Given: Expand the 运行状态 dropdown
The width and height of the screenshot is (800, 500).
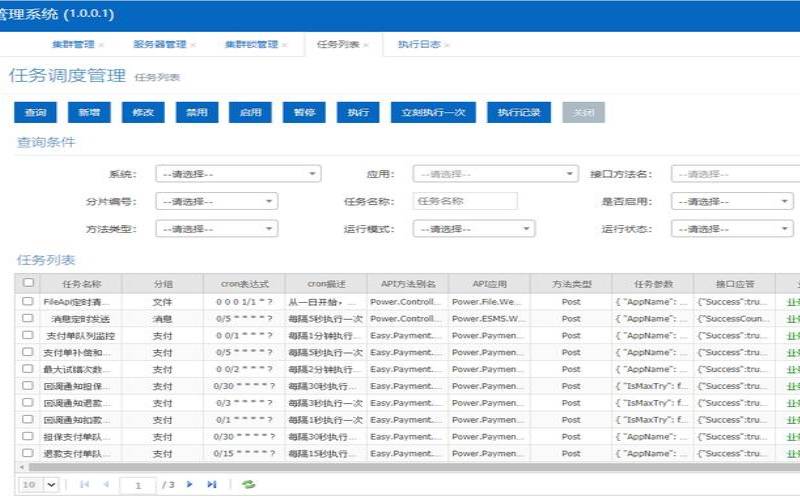Looking at the screenshot, I should coord(732,229).
